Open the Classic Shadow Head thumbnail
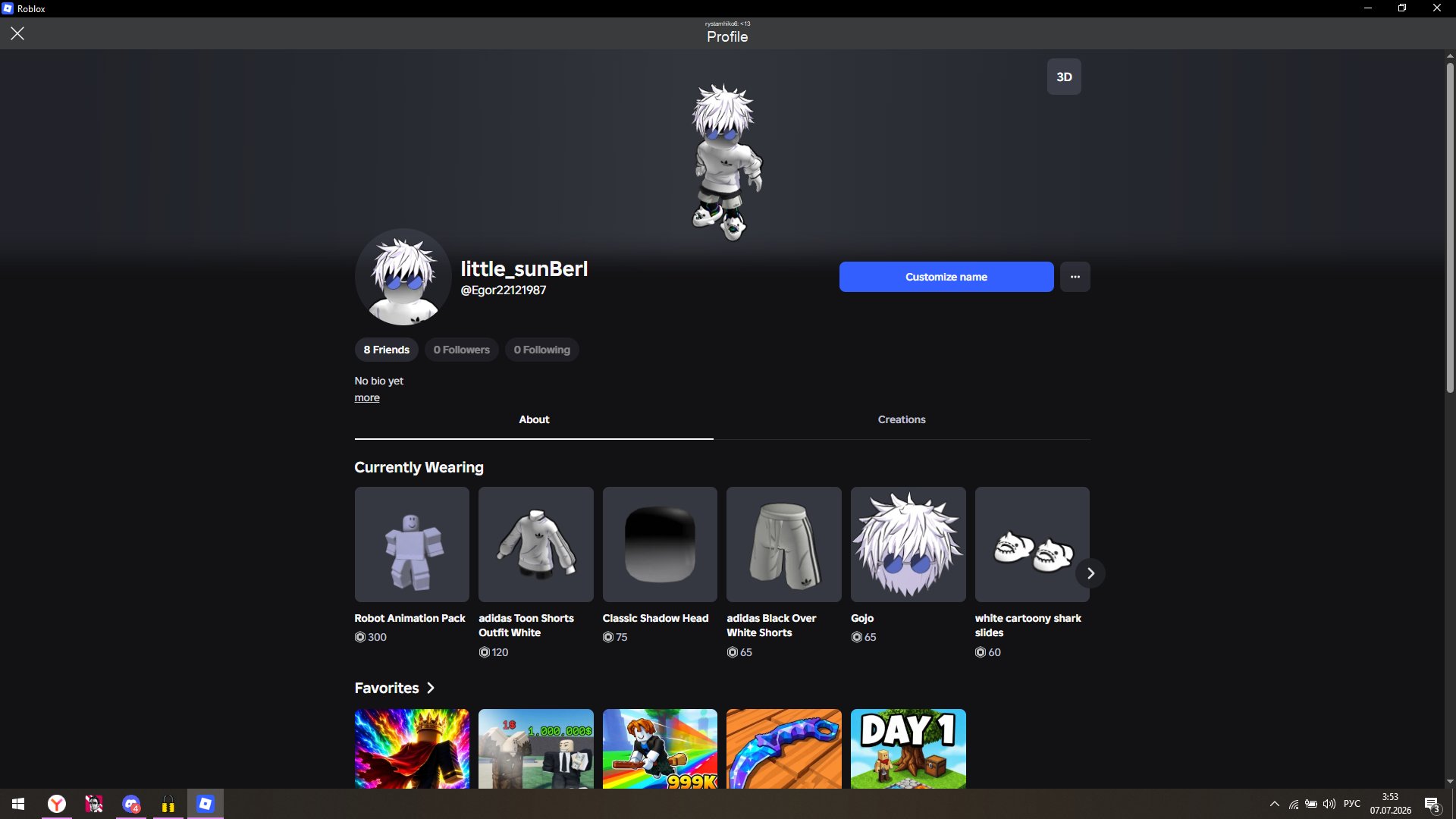This screenshot has width=1456, height=819. [660, 544]
